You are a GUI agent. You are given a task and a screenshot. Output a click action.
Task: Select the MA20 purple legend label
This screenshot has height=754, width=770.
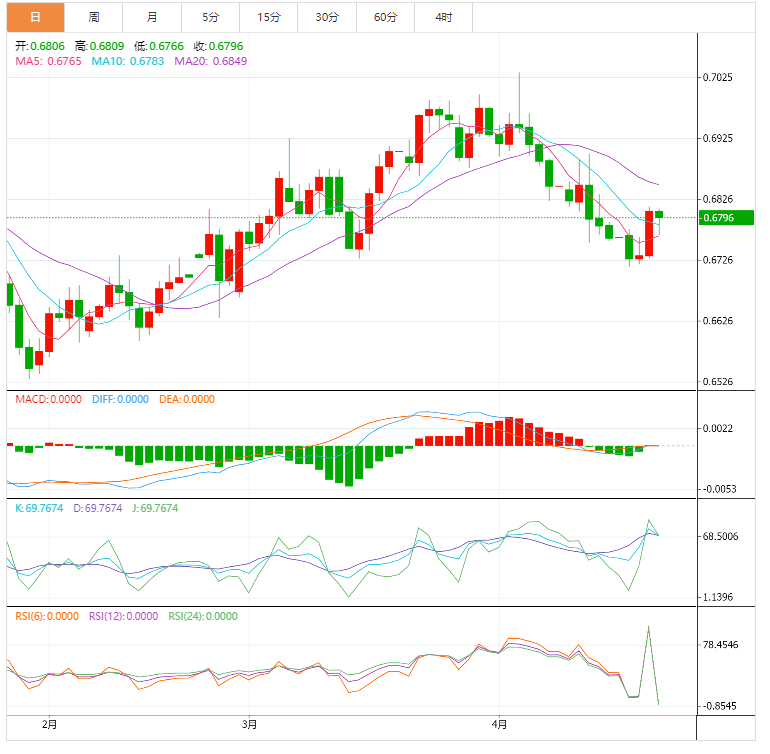[210, 62]
